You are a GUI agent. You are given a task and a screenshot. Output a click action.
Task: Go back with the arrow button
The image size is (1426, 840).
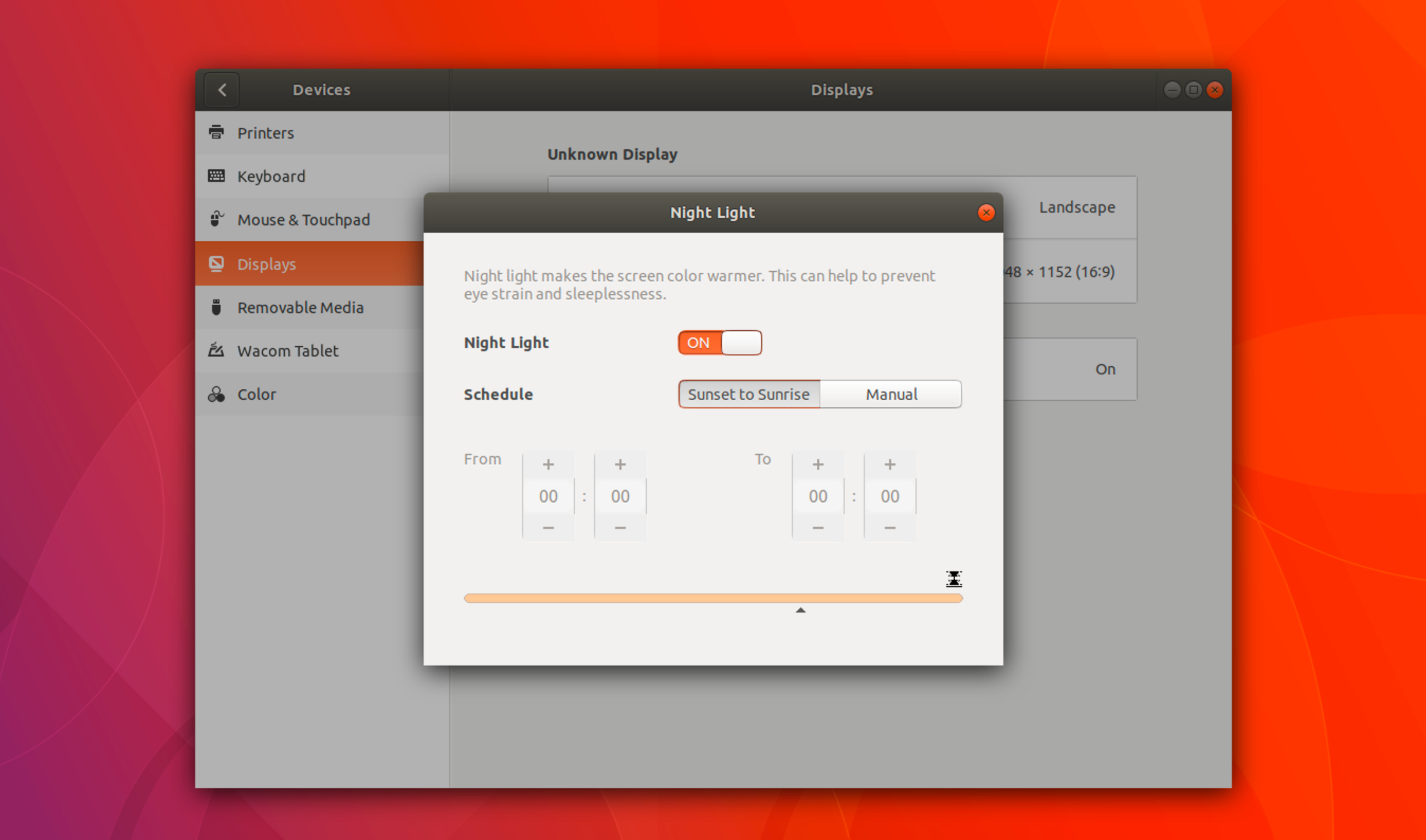tap(222, 90)
